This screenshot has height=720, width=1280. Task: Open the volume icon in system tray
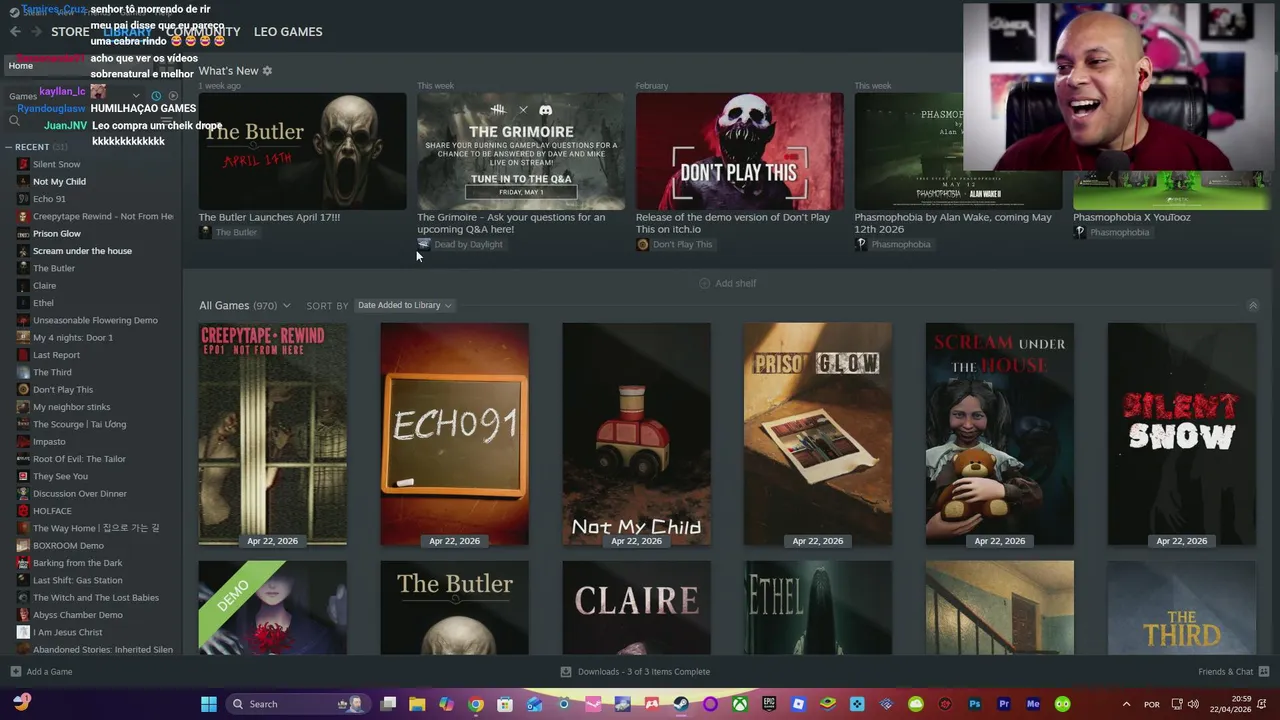click(1193, 704)
